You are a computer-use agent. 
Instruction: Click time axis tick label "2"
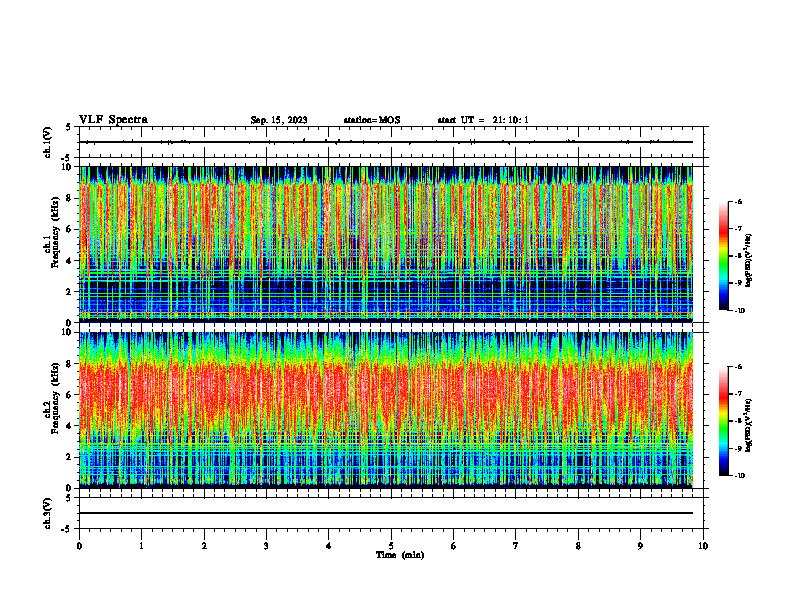pos(204,546)
